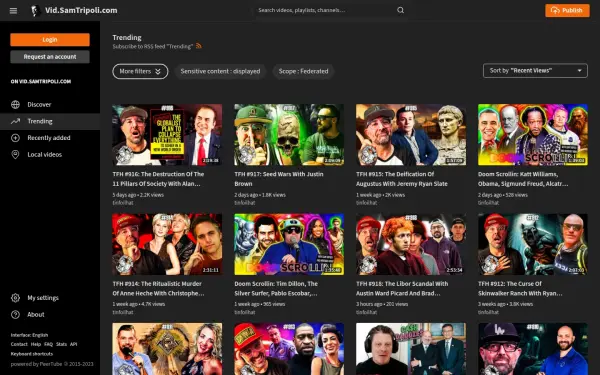
Task: Open TFH #915 Augustus video thumbnail
Action: tap(411, 135)
